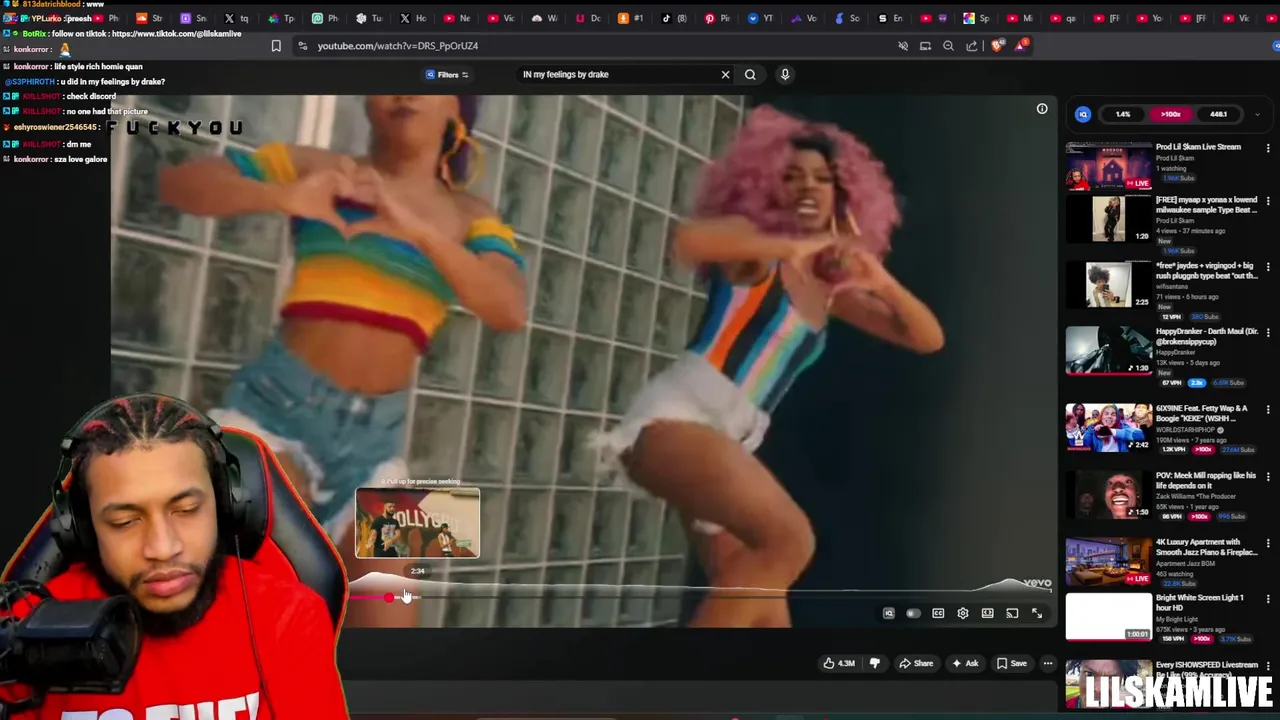Click the info card icon on video
The width and height of the screenshot is (1280, 720).
1042,109
